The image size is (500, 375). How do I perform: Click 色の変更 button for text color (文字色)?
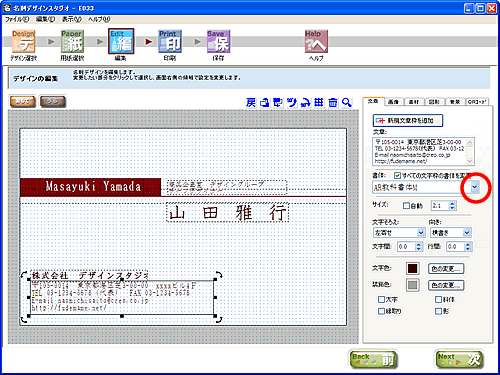446,268
